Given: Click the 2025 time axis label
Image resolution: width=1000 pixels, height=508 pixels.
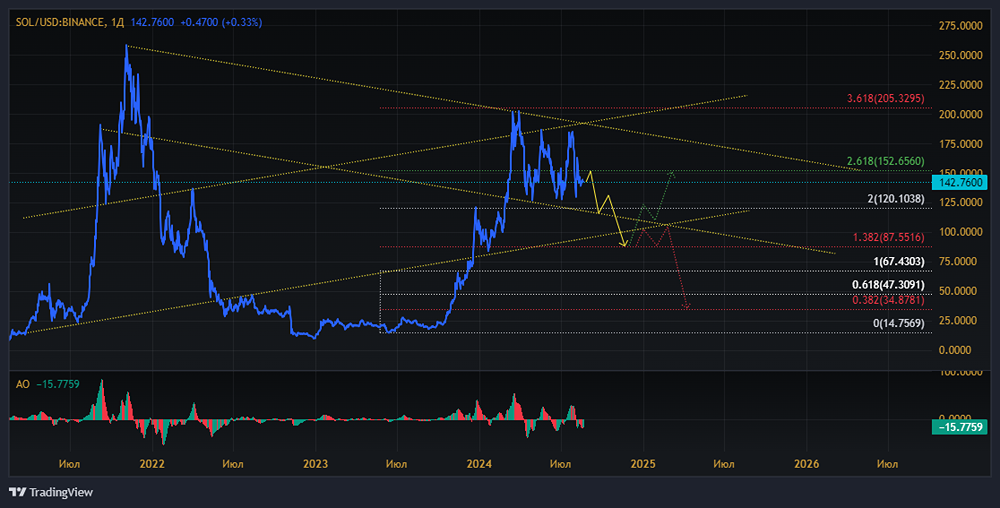Looking at the screenshot, I should 643,464.
